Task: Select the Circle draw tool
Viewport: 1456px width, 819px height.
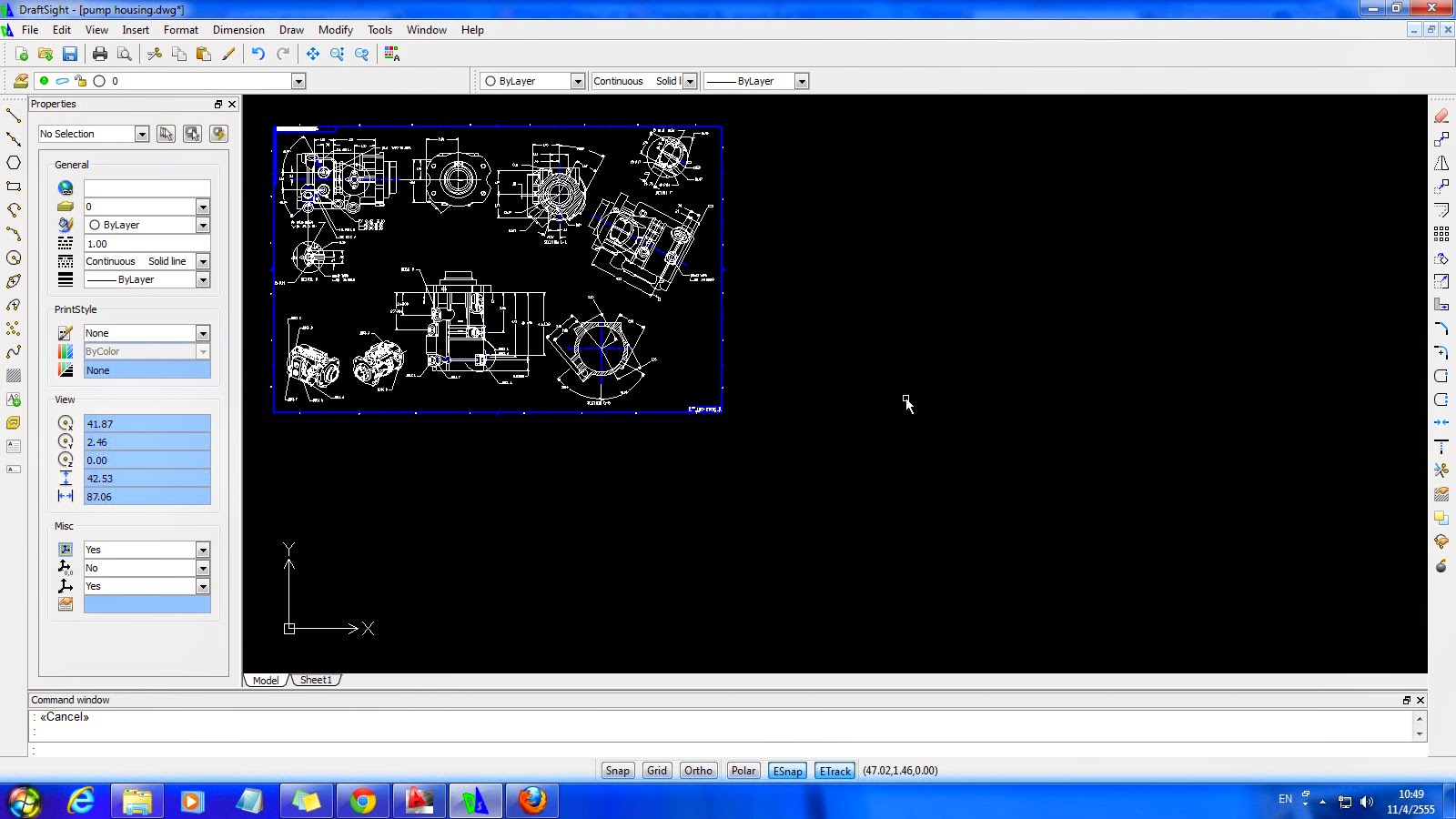Action: click(x=13, y=163)
